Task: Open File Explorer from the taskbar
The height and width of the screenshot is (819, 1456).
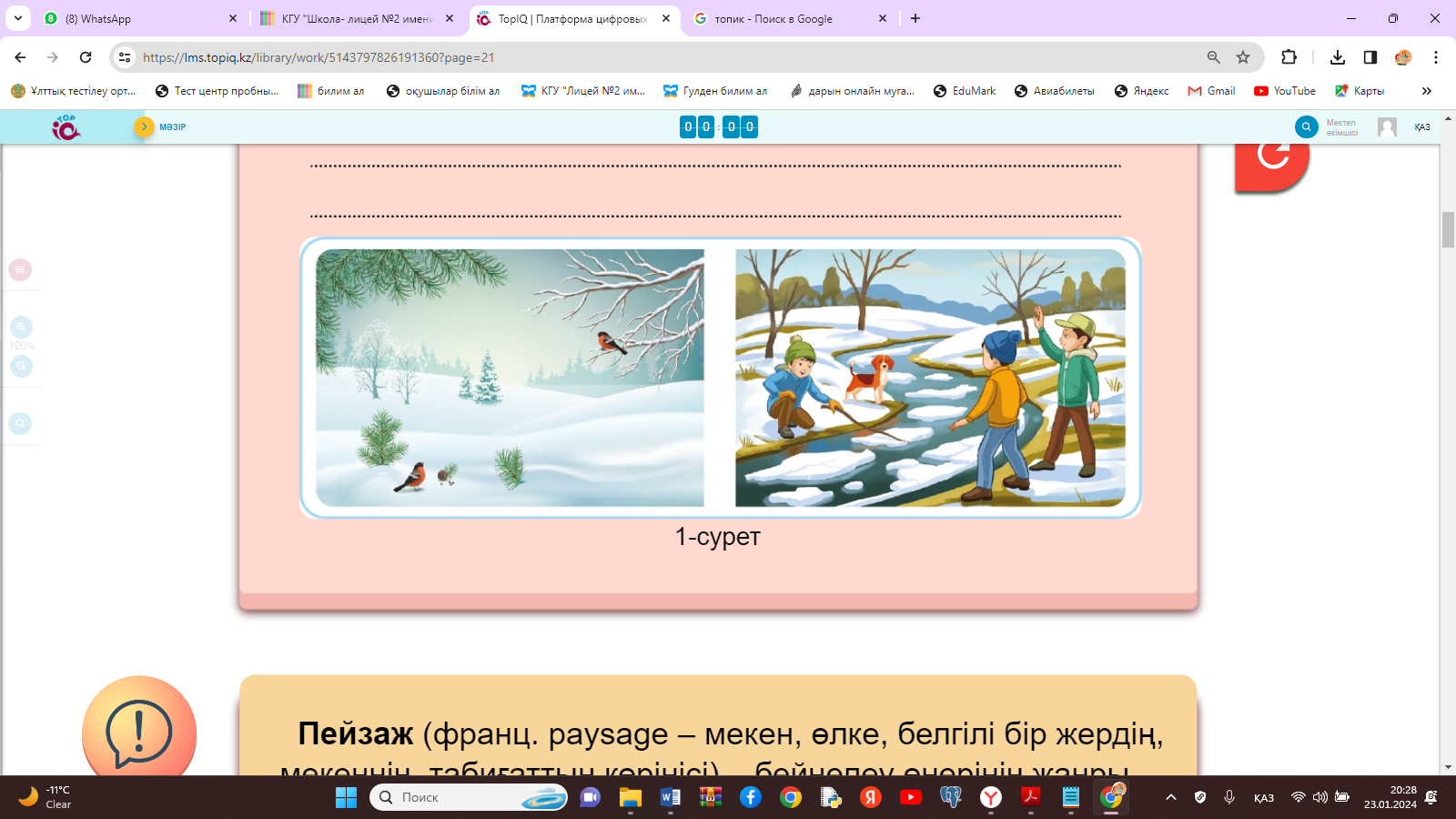Action: (631, 797)
